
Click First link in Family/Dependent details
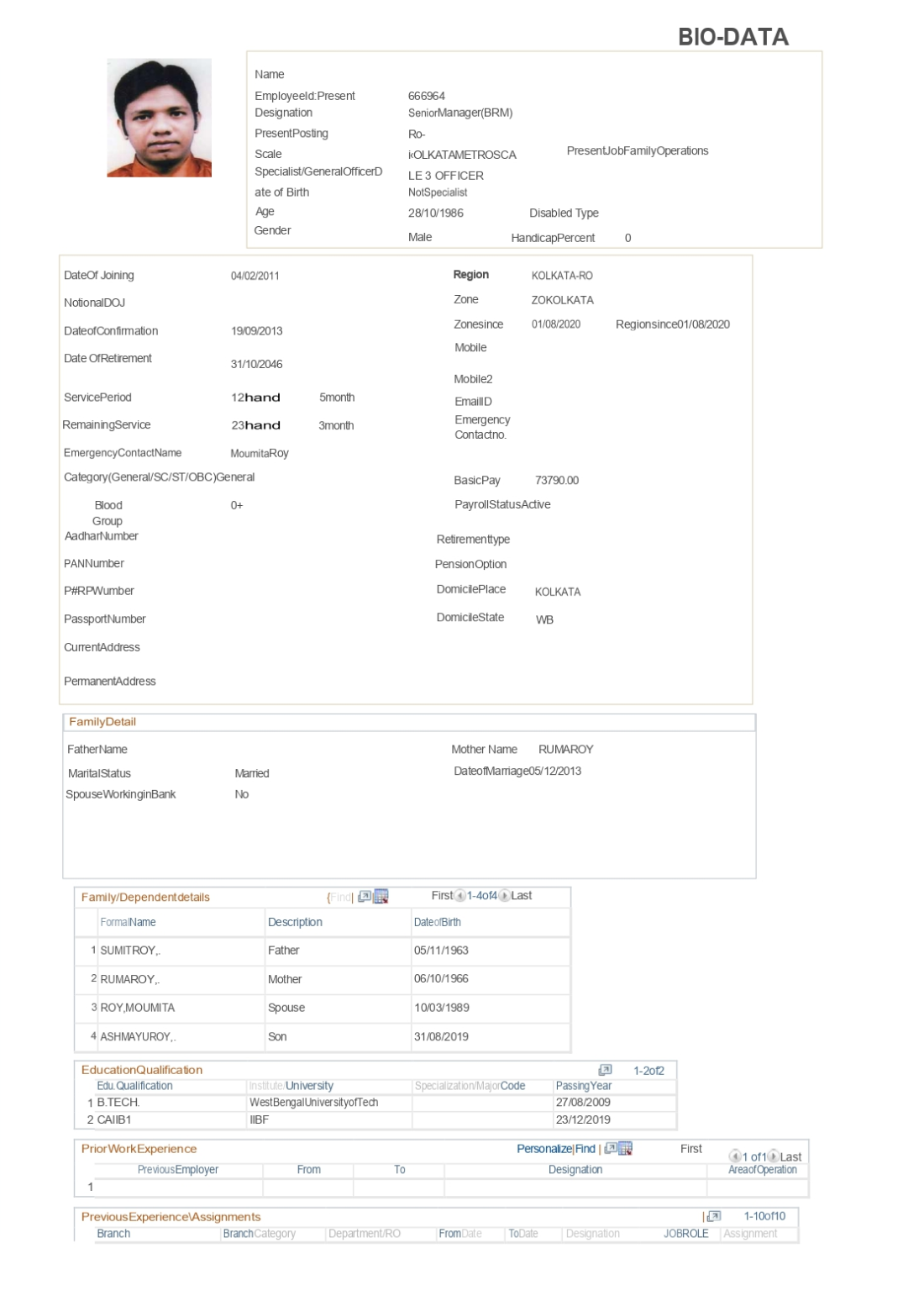pos(442,896)
